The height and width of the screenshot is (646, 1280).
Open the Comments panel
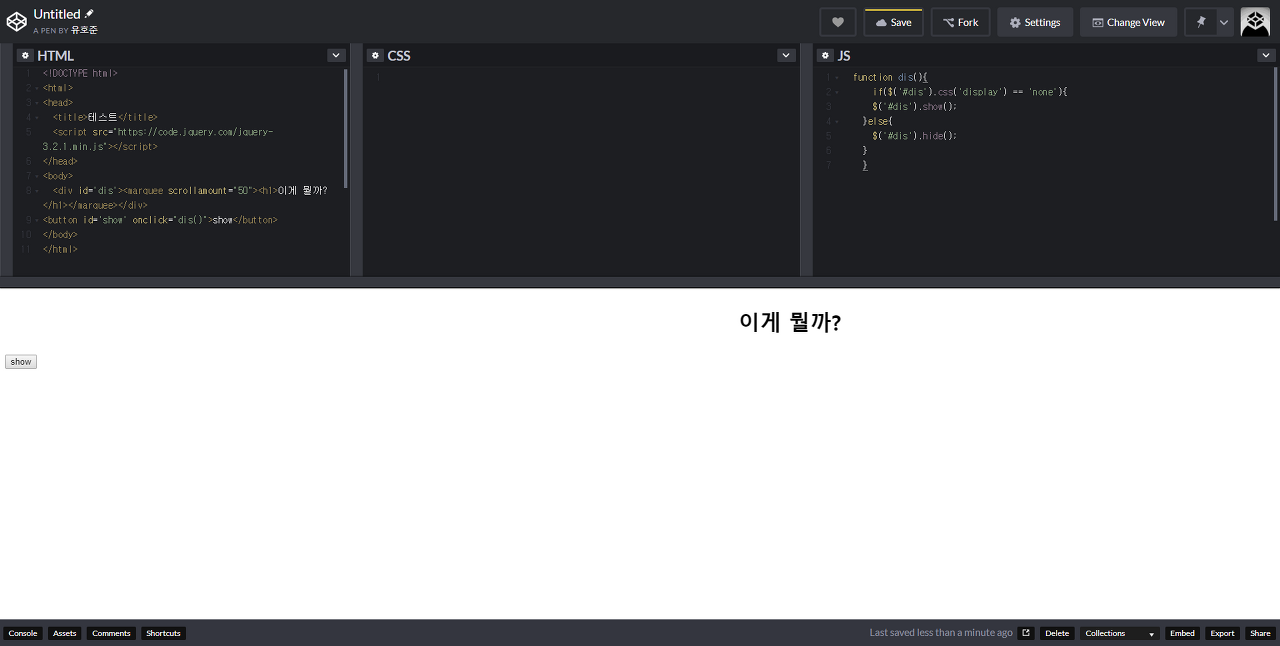coord(111,633)
